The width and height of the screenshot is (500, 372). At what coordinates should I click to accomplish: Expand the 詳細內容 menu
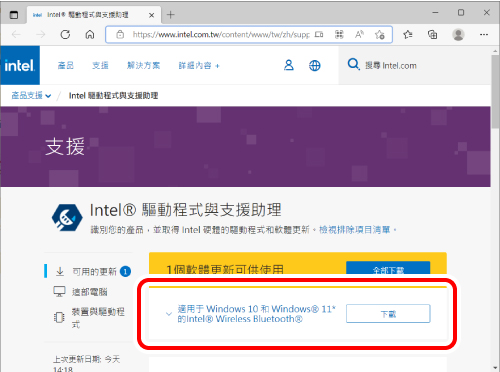199,66
